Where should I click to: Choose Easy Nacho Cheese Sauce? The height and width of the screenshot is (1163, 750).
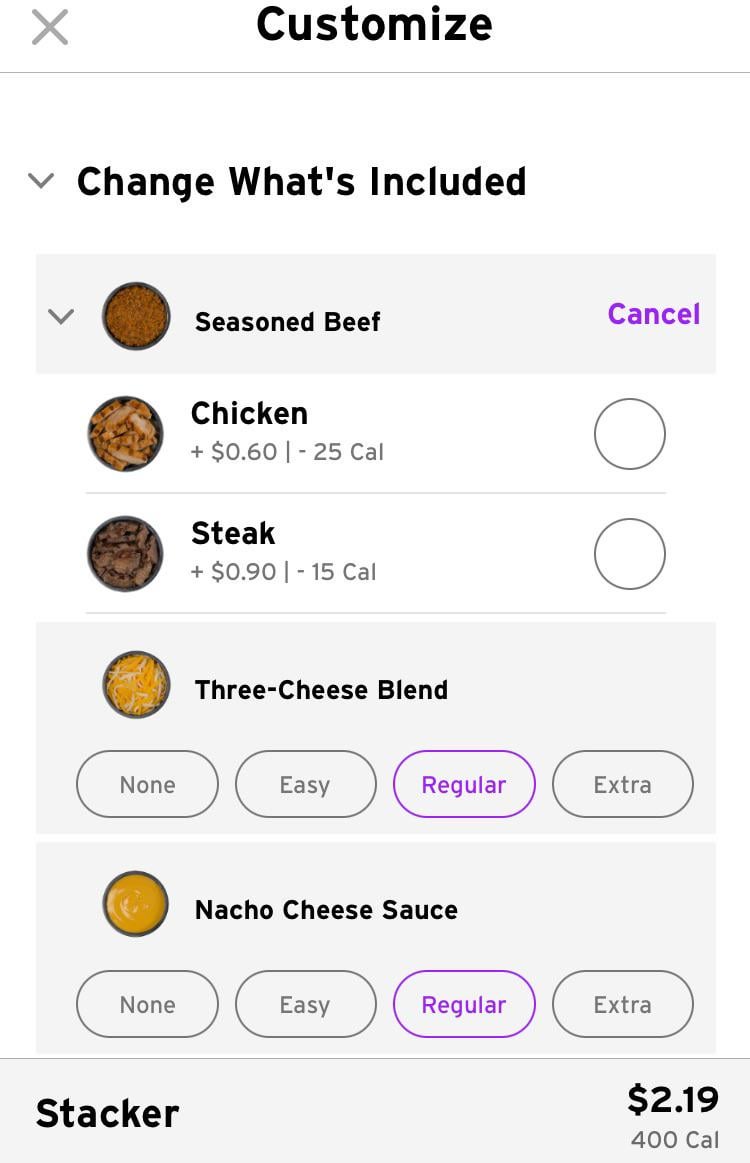(x=306, y=1004)
